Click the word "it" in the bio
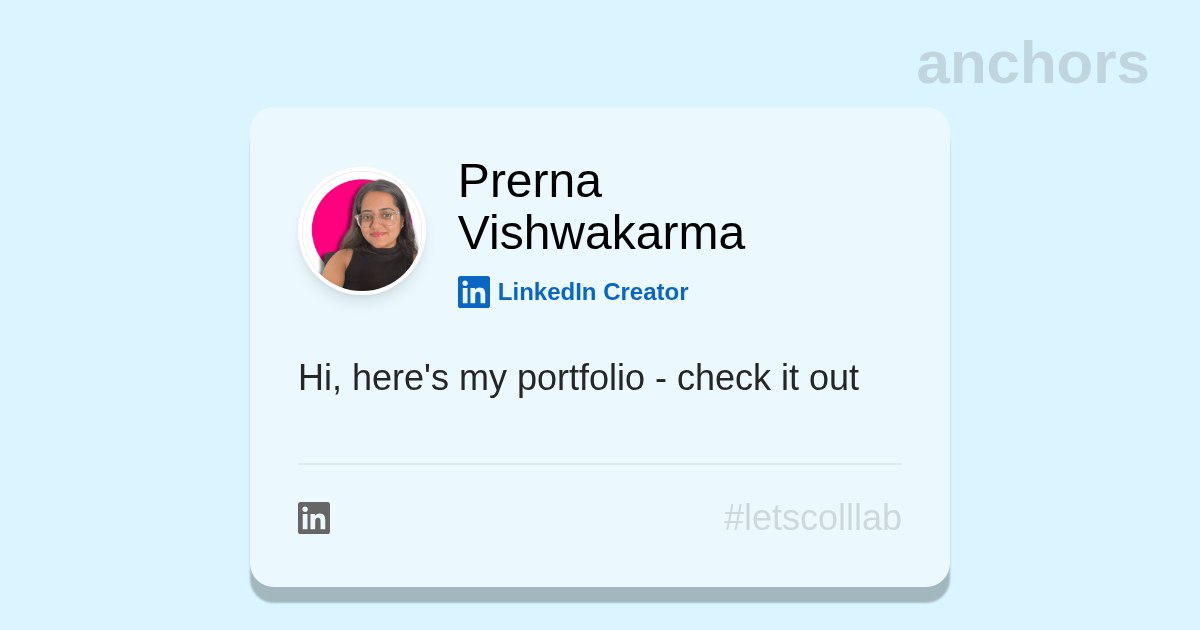The width and height of the screenshot is (1200, 630). pyautogui.click(x=790, y=378)
